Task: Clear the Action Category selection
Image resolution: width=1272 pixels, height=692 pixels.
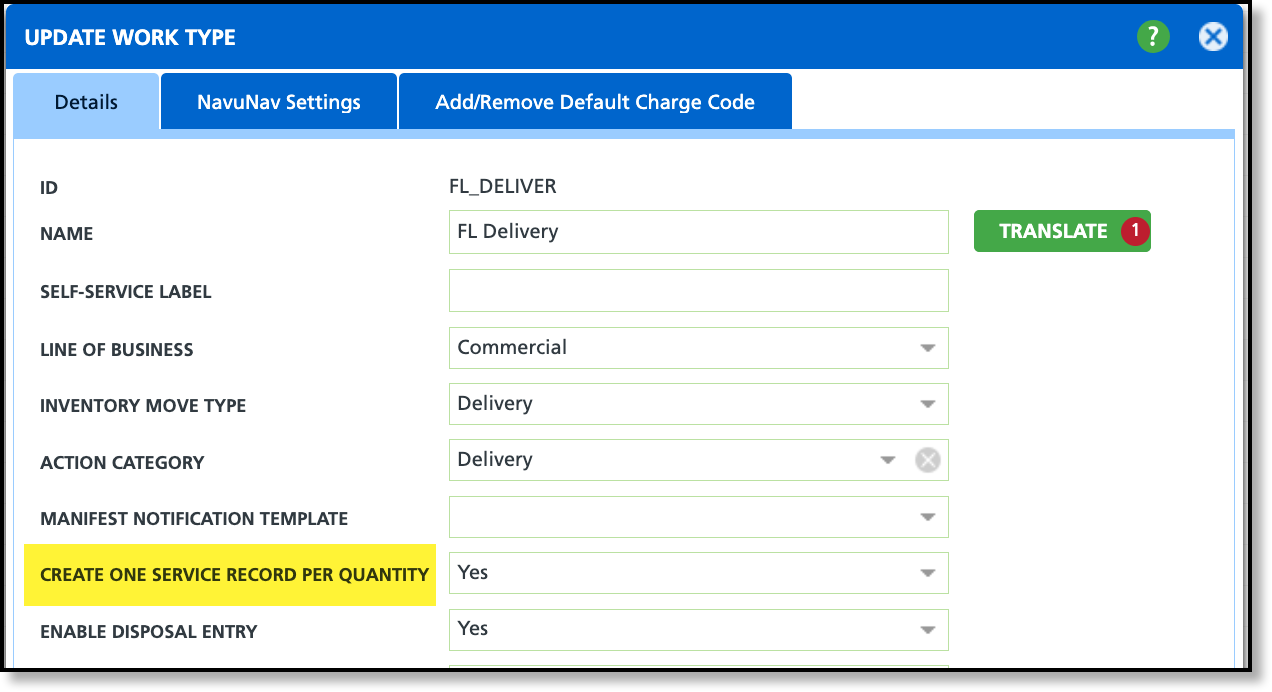Action: coord(928,460)
